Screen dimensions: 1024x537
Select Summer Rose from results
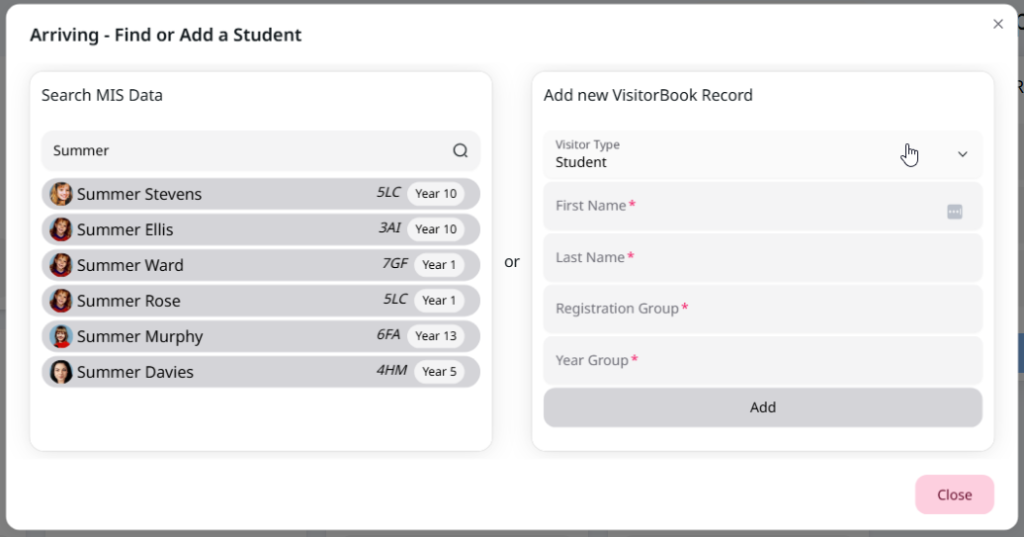(x=261, y=301)
